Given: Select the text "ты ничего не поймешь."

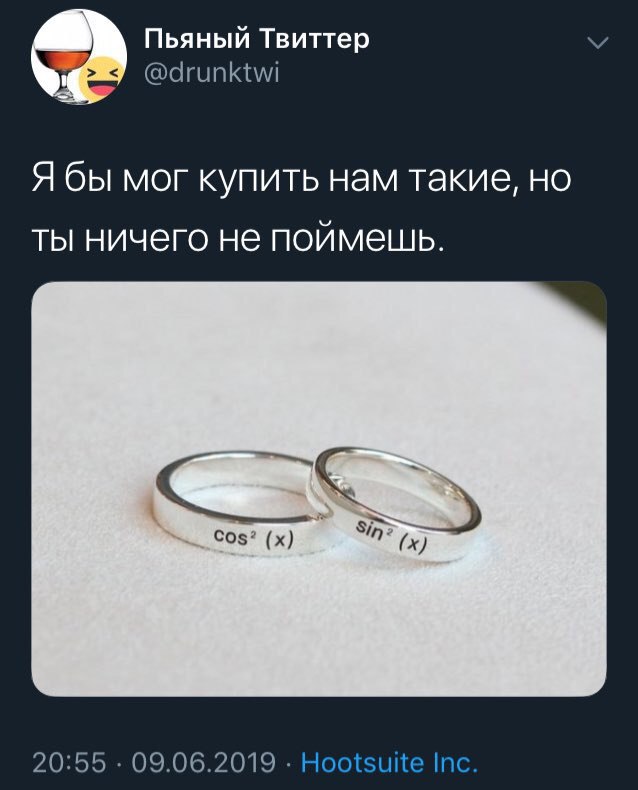Looking at the screenshot, I should [x=239, y=241].
